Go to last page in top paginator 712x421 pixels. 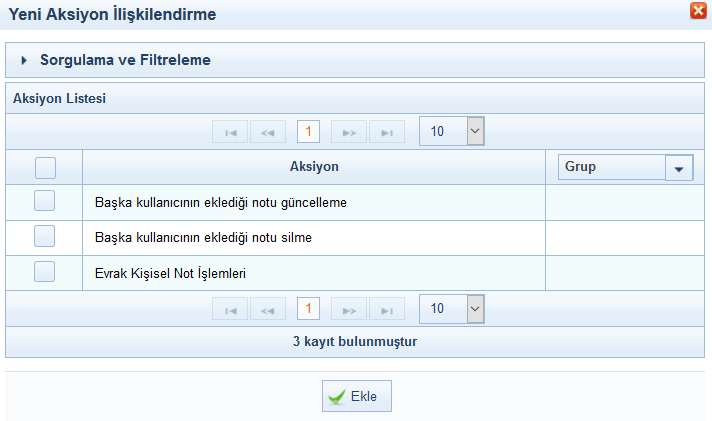tap(387, 132)
